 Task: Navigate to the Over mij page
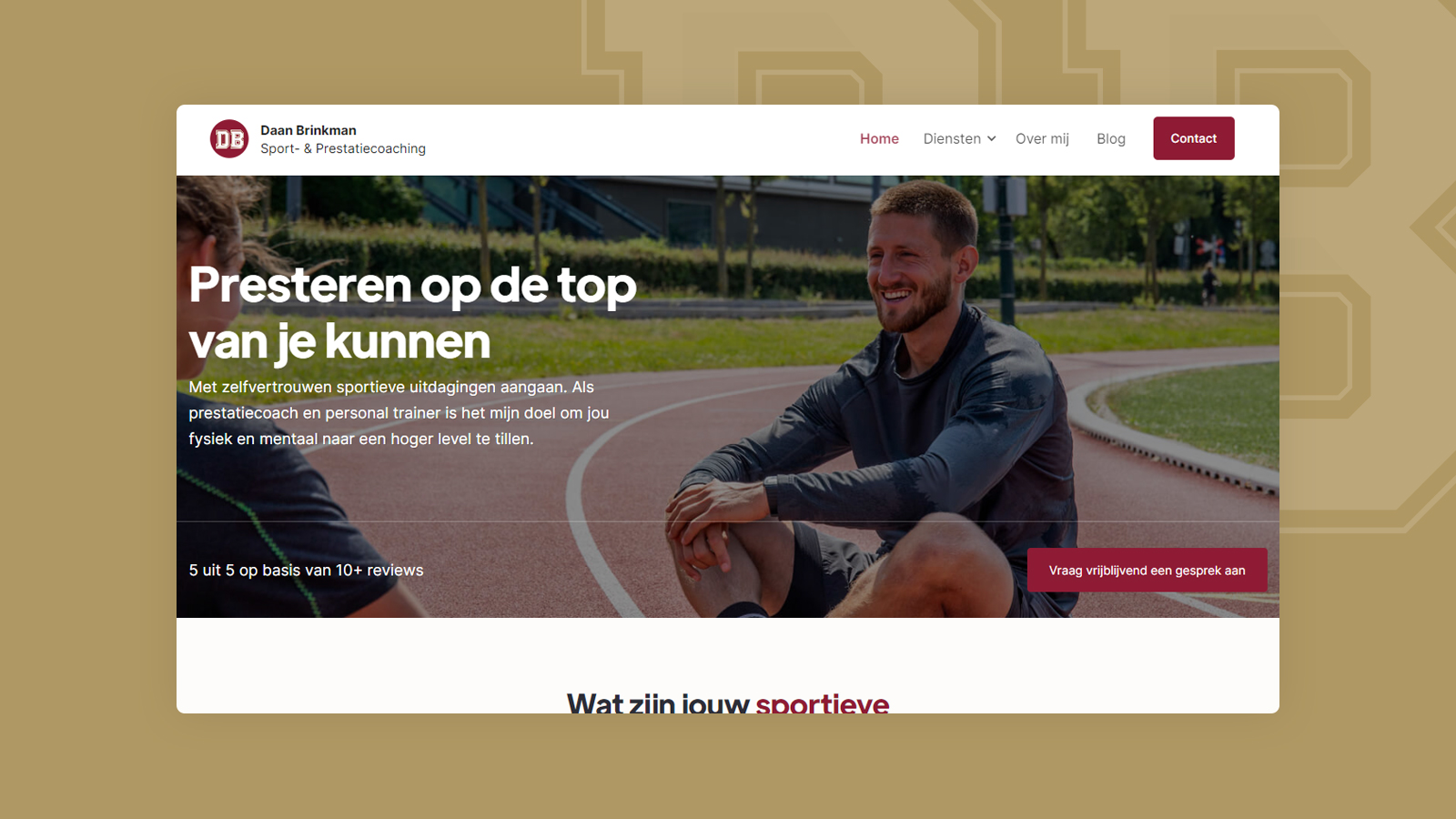pyautogui.click(x=1042, y=138)
